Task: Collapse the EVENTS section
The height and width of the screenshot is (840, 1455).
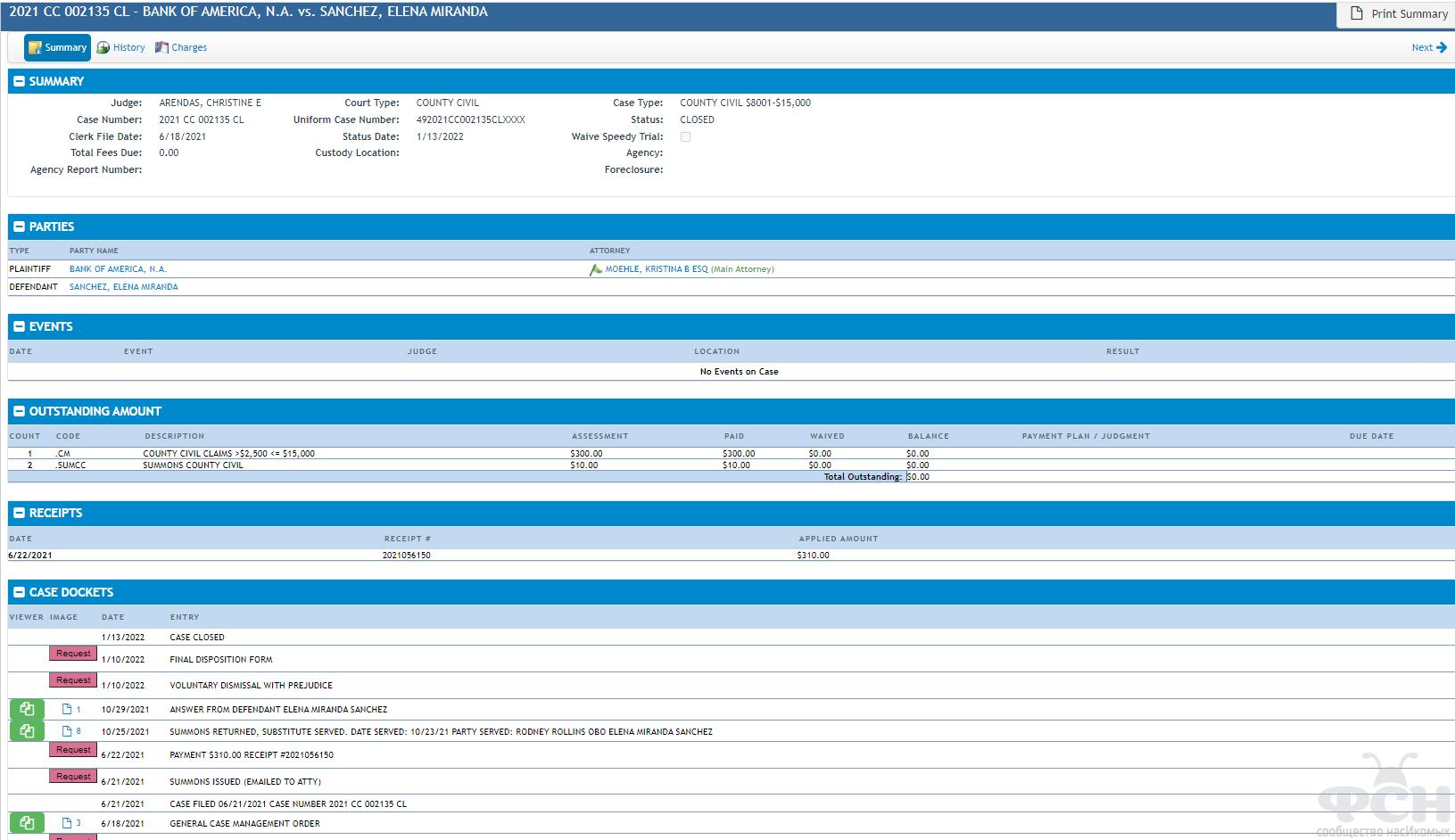Action: pyautogui.click(x=19, y=326)
